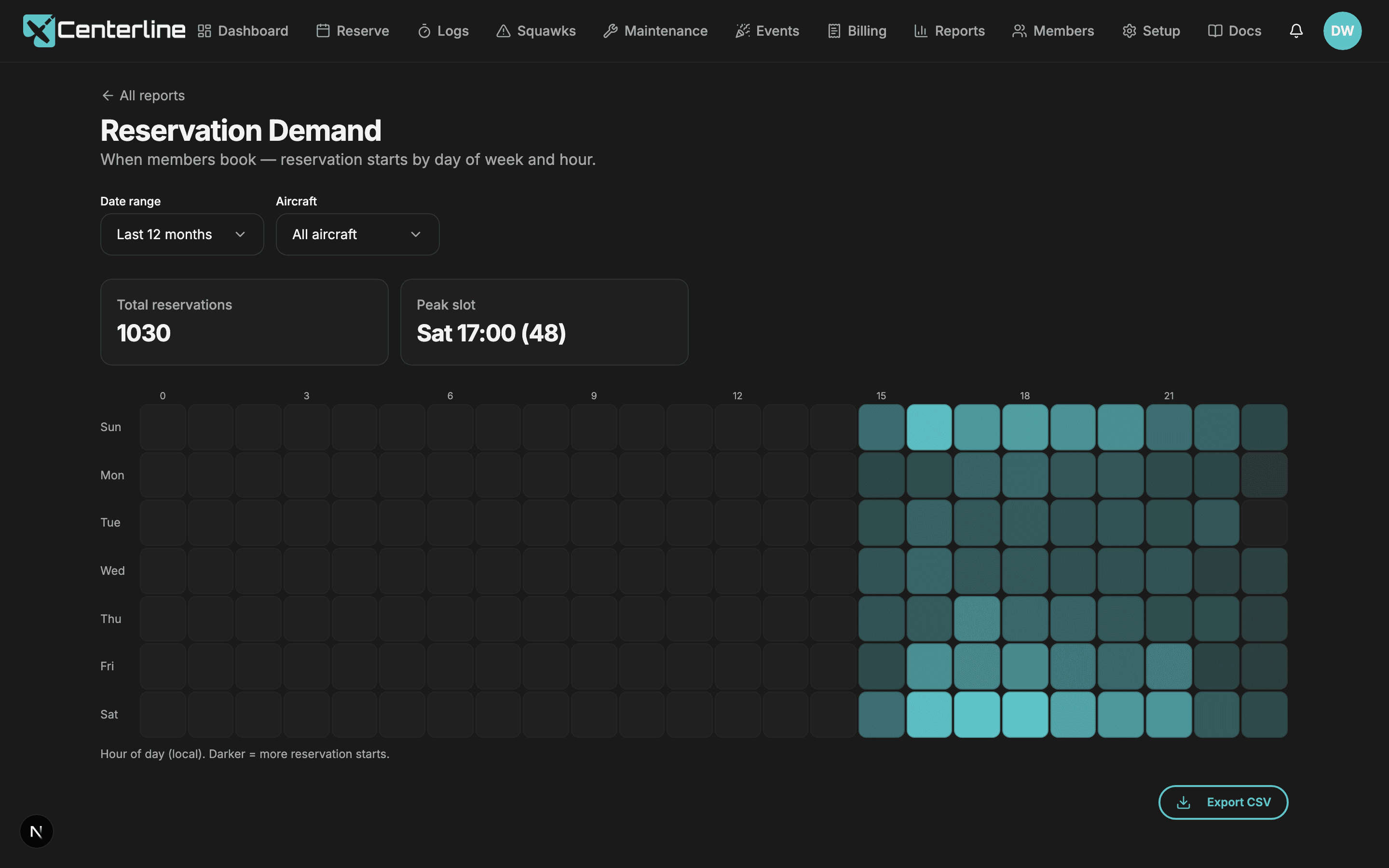Open the Aircraft dropdown

tap(357, 234)
